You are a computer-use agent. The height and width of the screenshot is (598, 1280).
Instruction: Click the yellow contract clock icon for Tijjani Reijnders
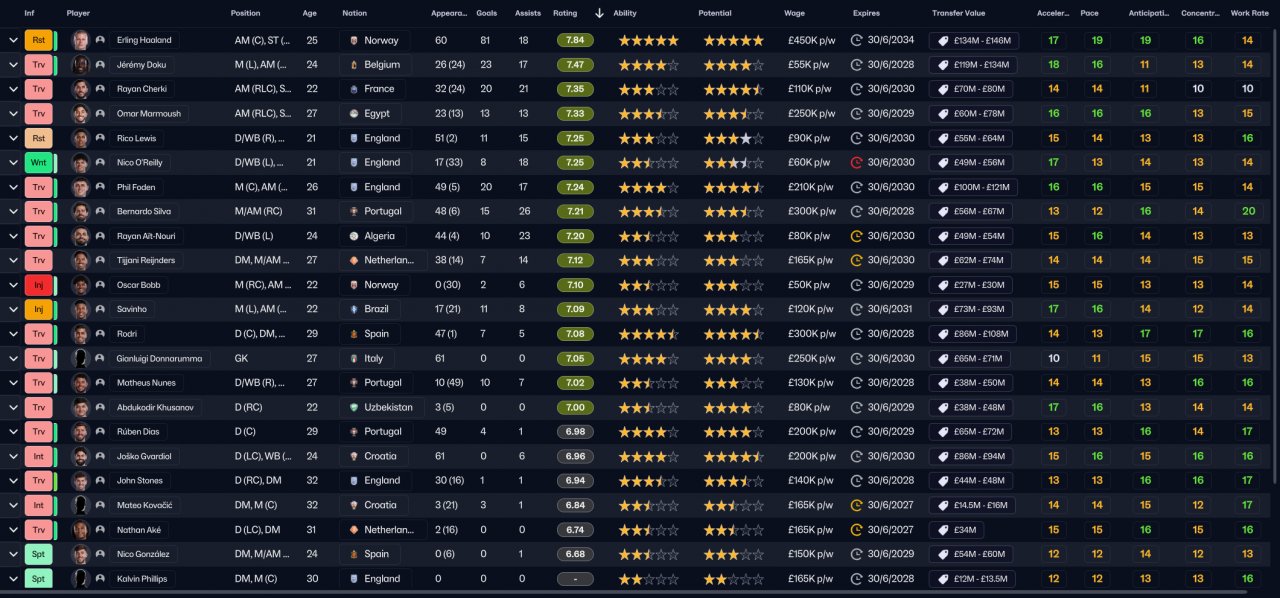[856, 260]
